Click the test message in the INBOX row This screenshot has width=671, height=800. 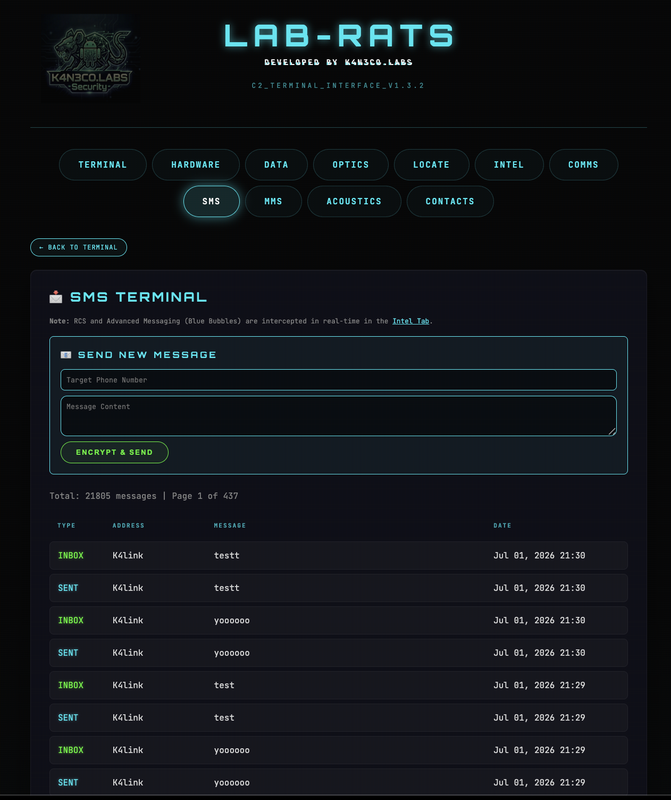click(x=224, y=685)
